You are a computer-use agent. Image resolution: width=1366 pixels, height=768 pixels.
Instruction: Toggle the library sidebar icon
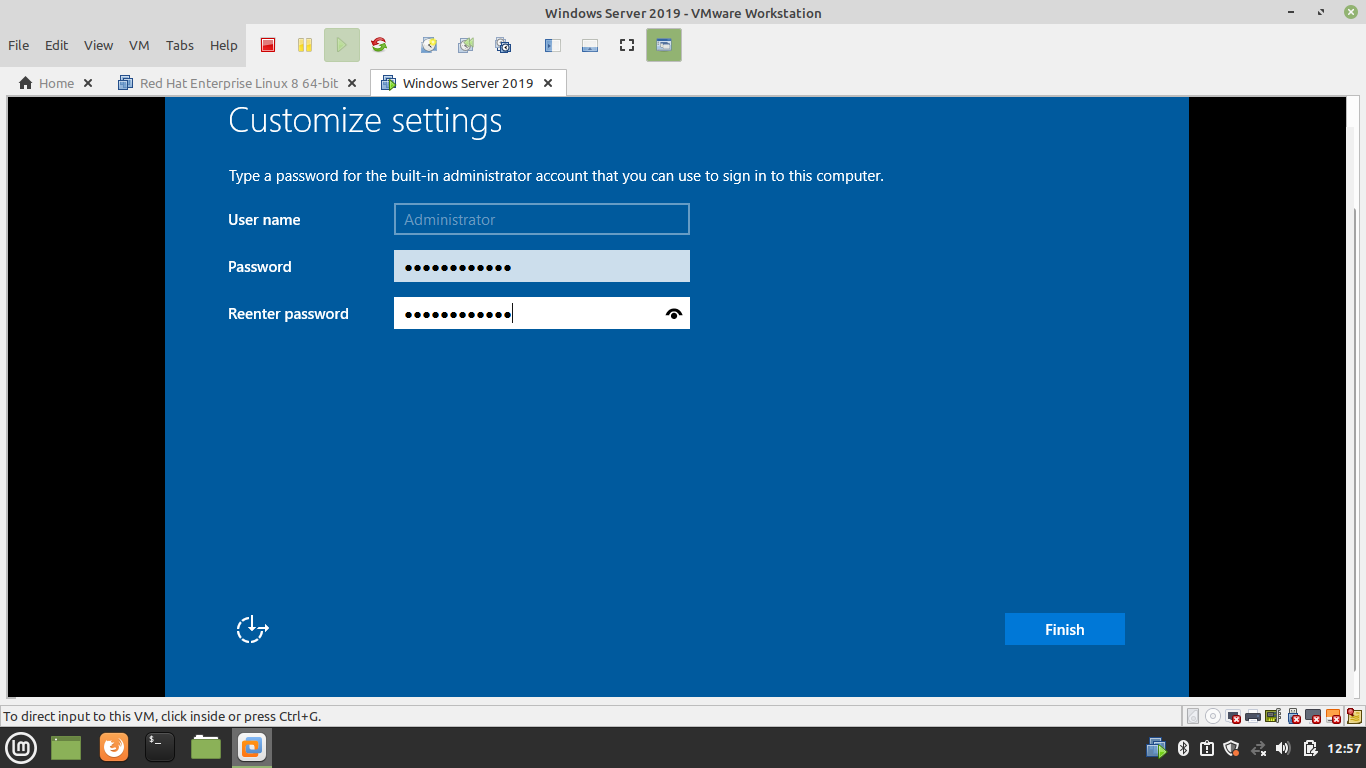(x=552, y=45)
